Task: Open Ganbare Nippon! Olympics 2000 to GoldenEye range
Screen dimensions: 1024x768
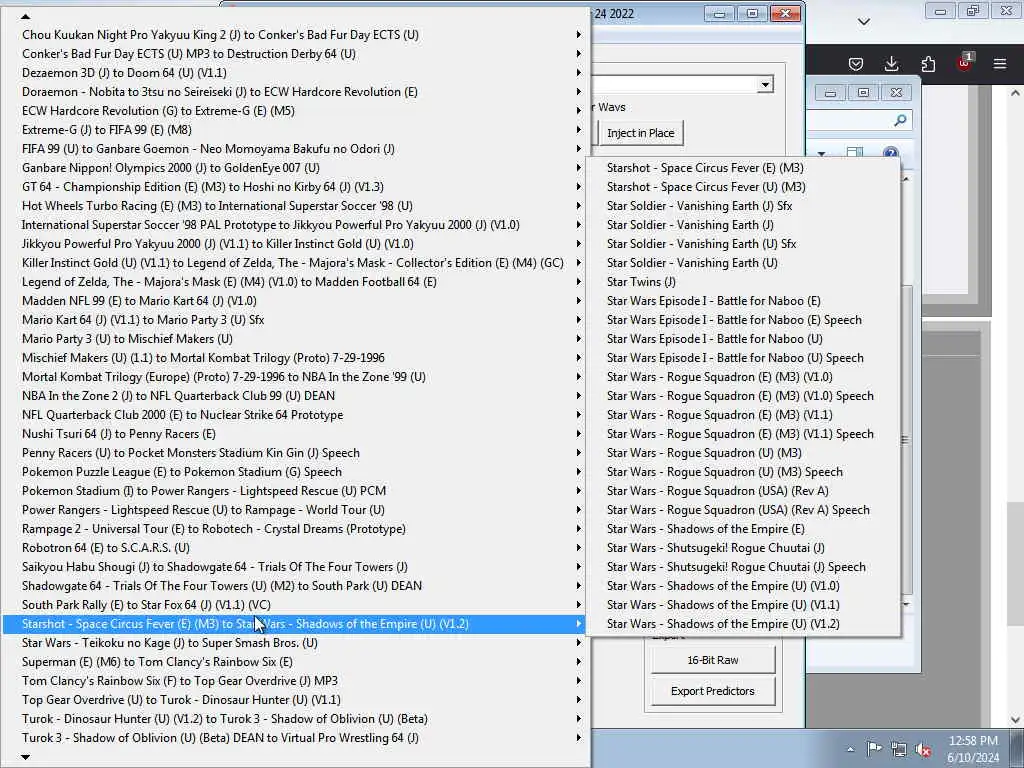Action: [x=296, y=168]
